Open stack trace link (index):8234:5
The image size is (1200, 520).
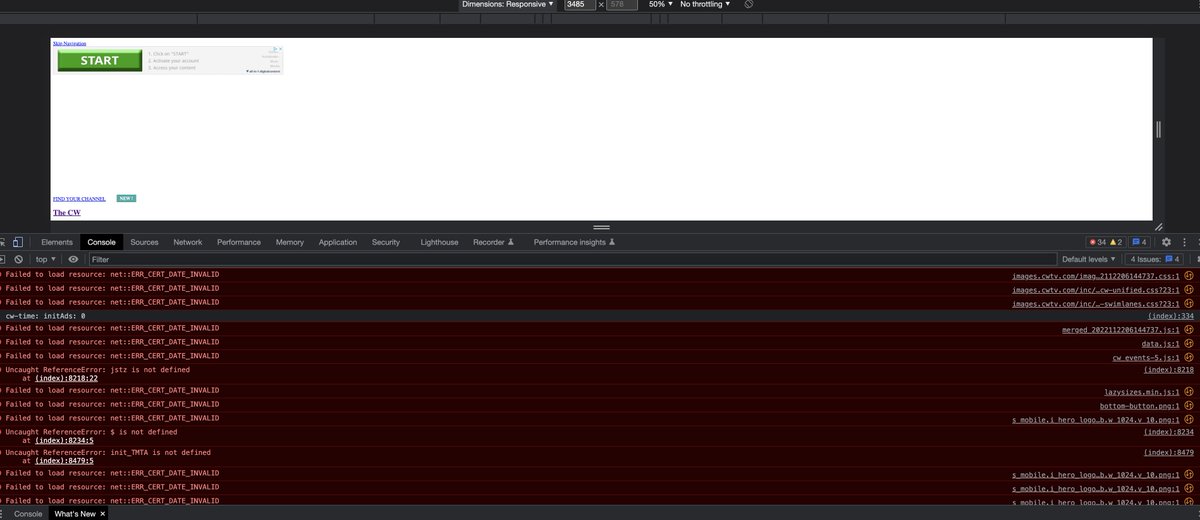(x=64, y=440)
